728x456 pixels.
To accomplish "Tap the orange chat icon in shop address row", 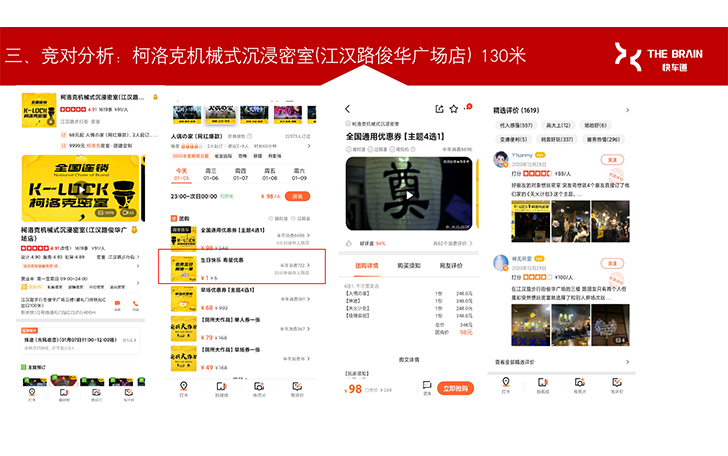I will (117, 305).
